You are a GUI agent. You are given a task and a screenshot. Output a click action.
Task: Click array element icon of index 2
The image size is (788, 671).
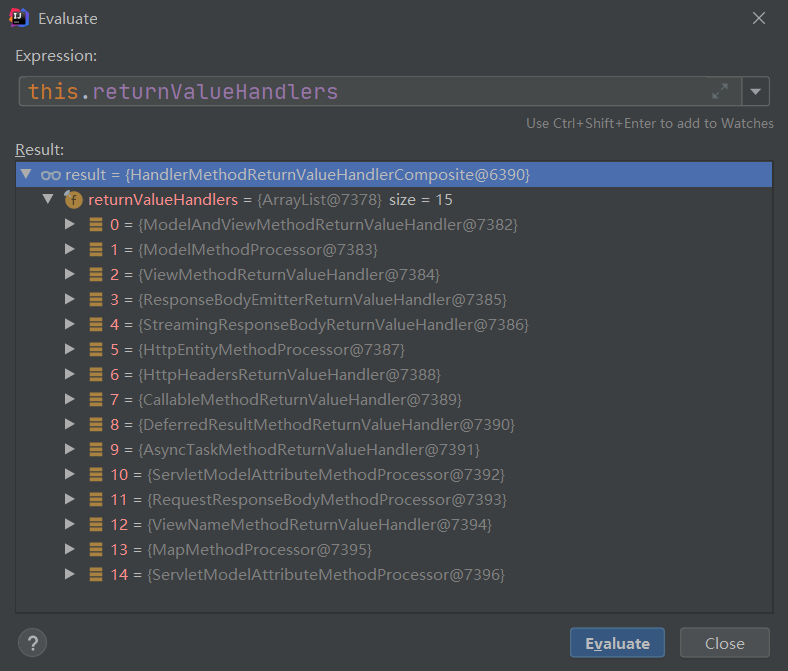coord(96,274)
